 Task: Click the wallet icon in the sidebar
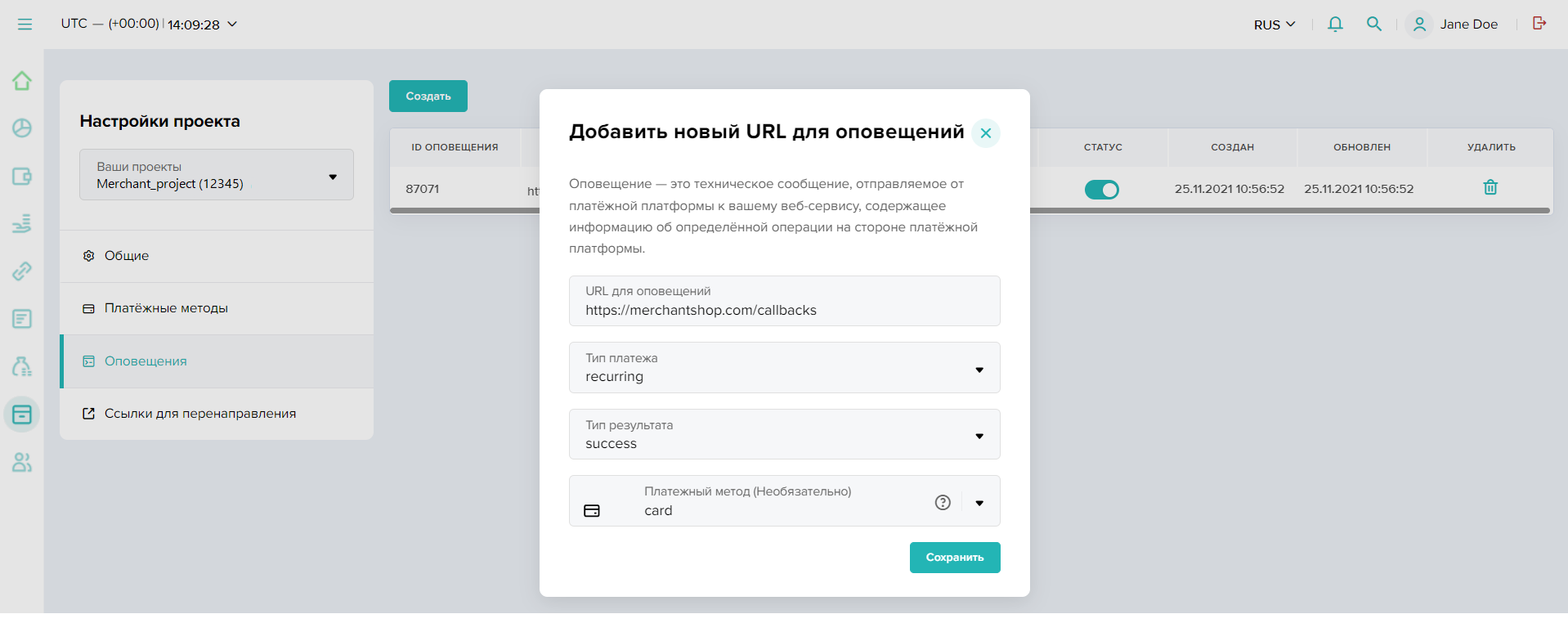(22, 177)
